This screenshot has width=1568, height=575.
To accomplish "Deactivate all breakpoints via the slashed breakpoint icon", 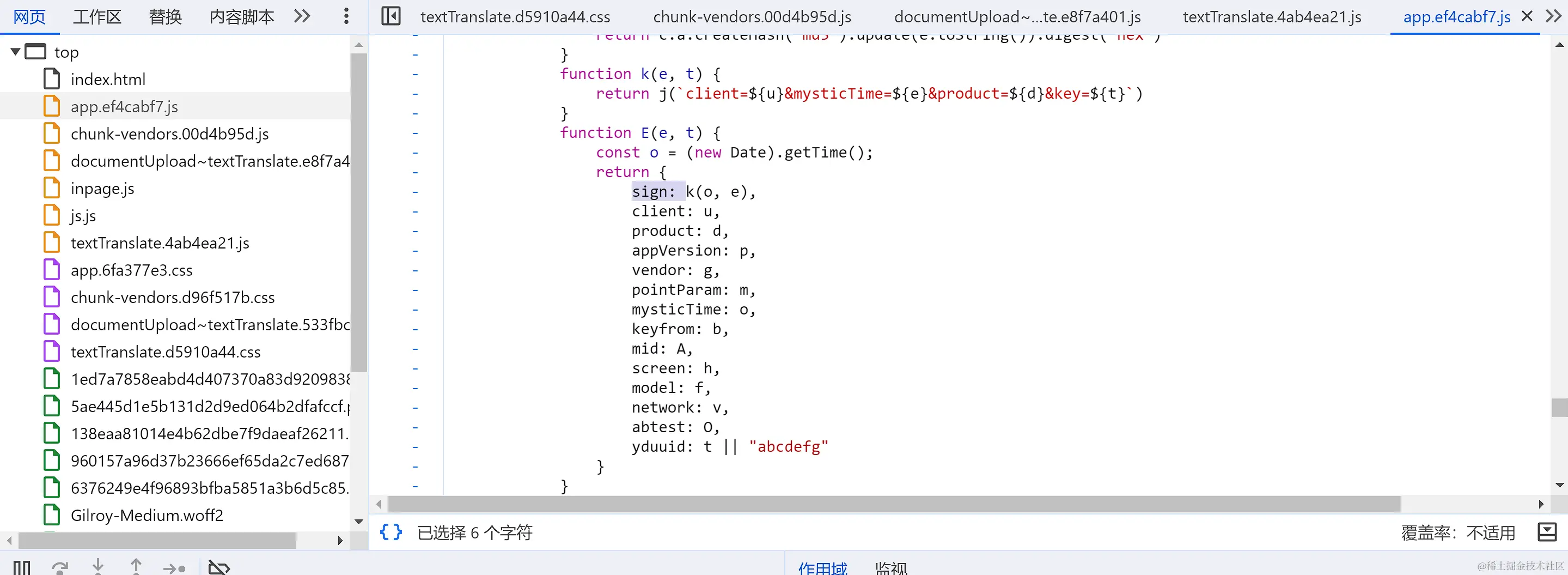I will 219,568.
